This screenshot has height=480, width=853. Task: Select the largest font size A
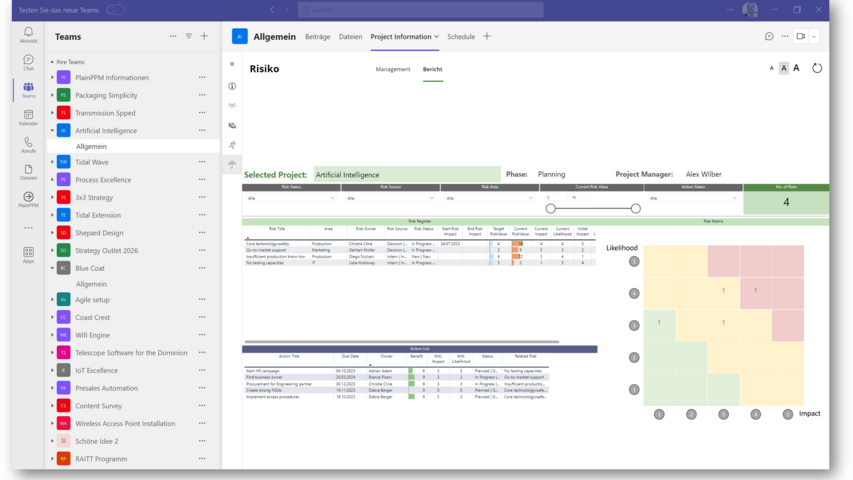pos(796,68)
